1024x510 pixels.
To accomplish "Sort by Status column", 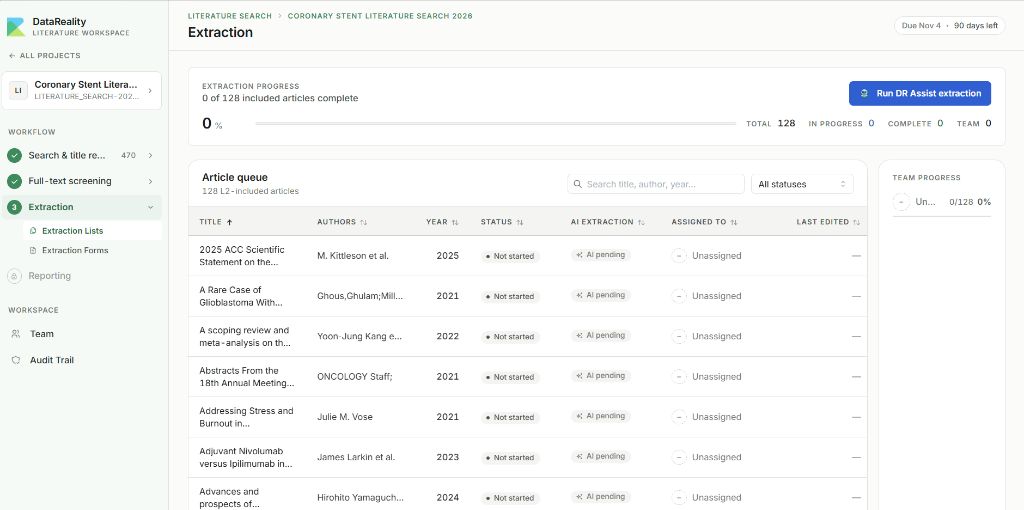I will 502,222.
